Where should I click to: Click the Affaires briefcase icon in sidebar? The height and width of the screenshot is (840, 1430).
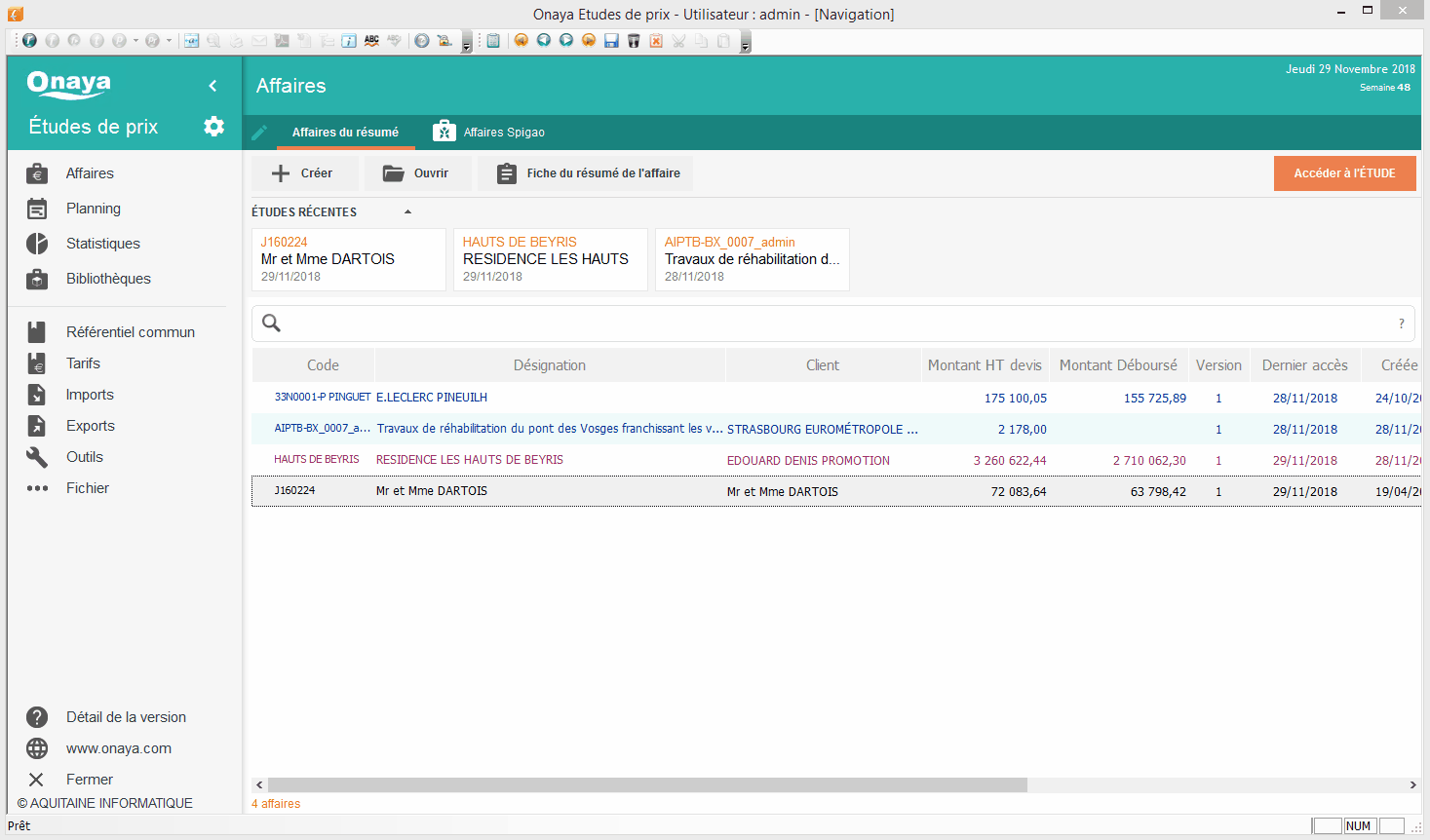coord(37,173)
